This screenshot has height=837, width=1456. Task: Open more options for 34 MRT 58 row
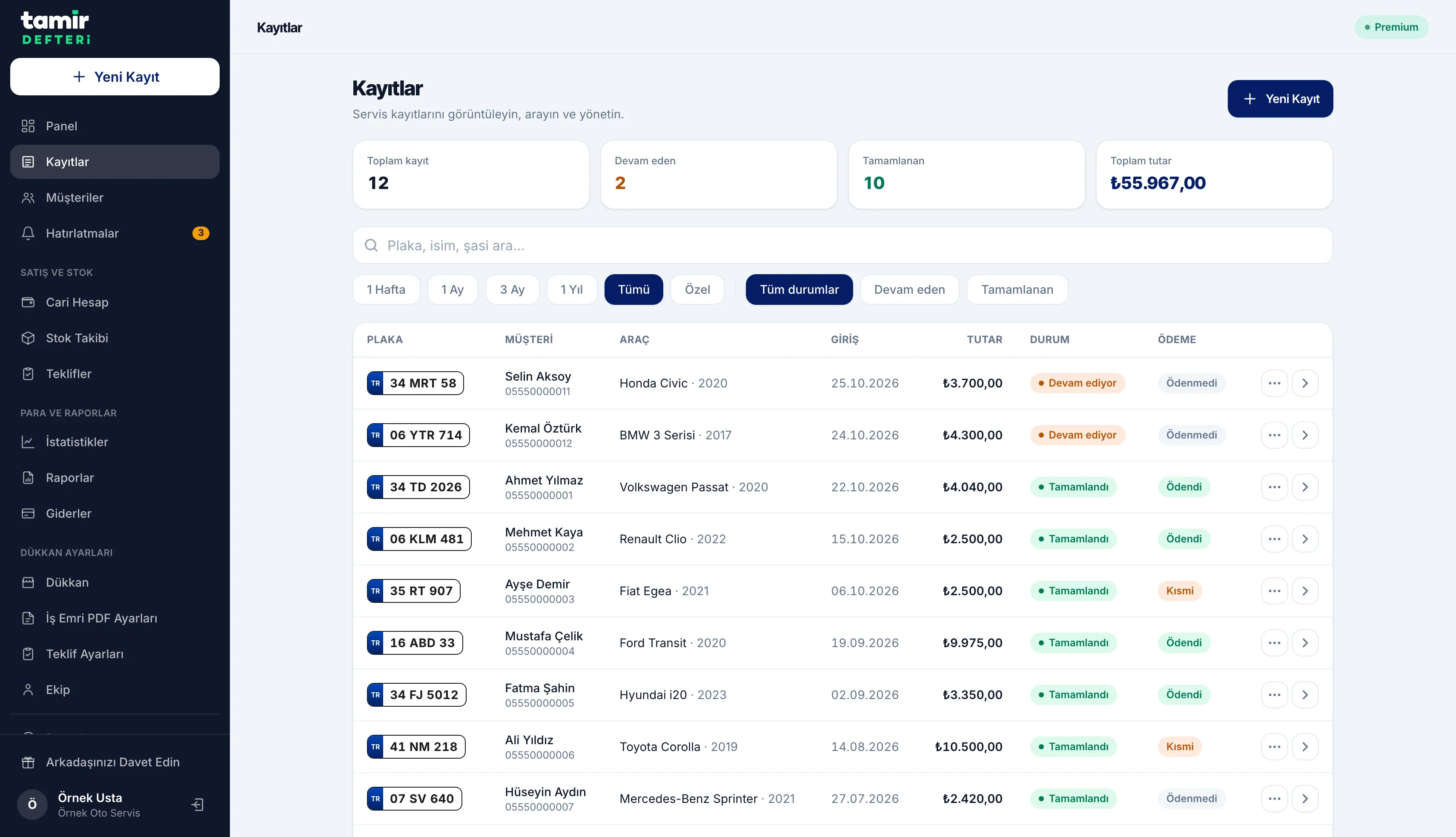(x=1274, y=384)
